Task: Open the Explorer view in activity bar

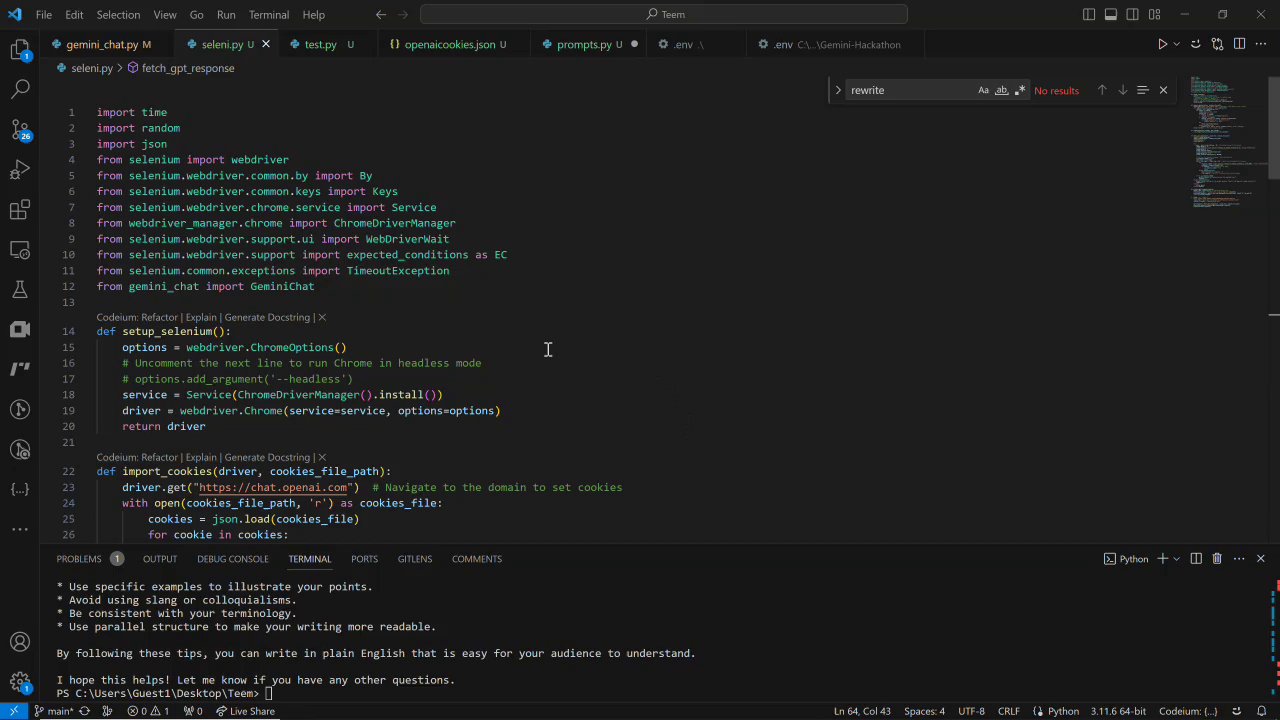Action: coord(20,49)
